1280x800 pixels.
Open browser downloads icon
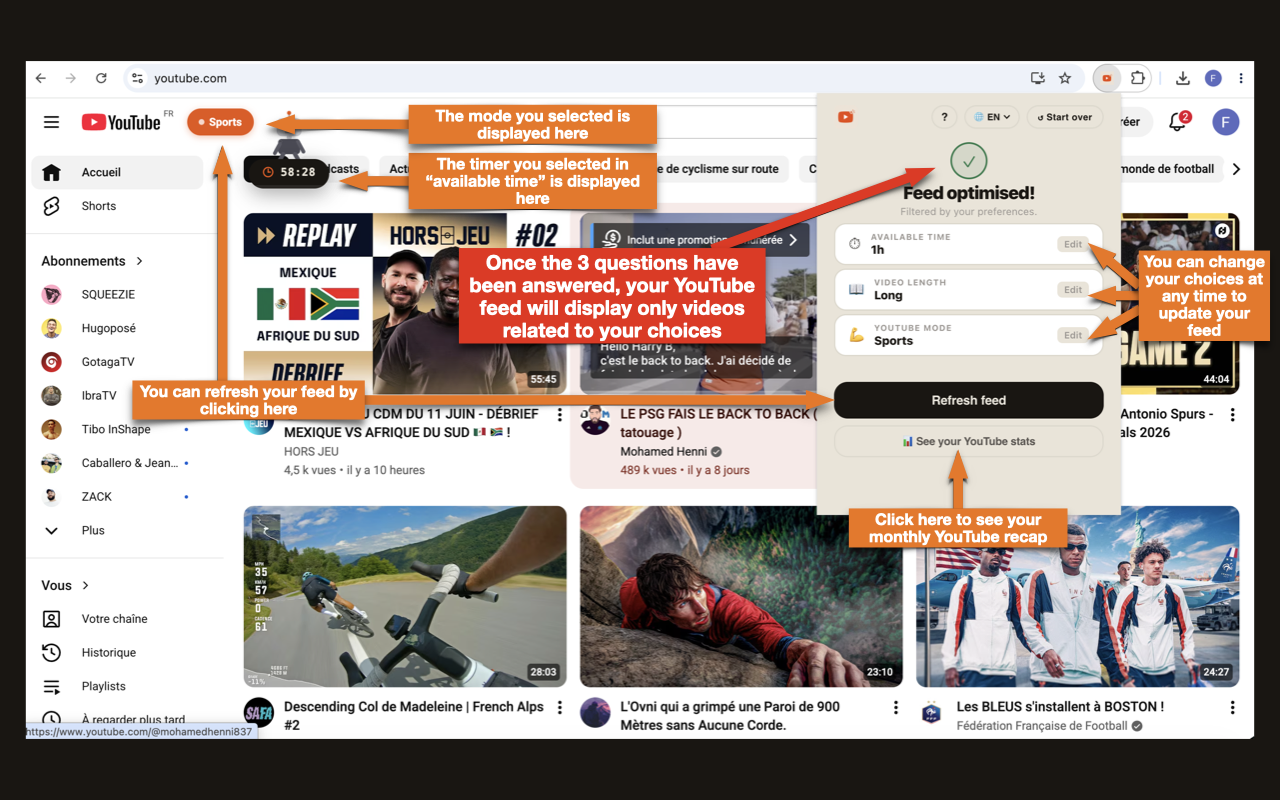pyautogui.click(x=1183, y=78)
